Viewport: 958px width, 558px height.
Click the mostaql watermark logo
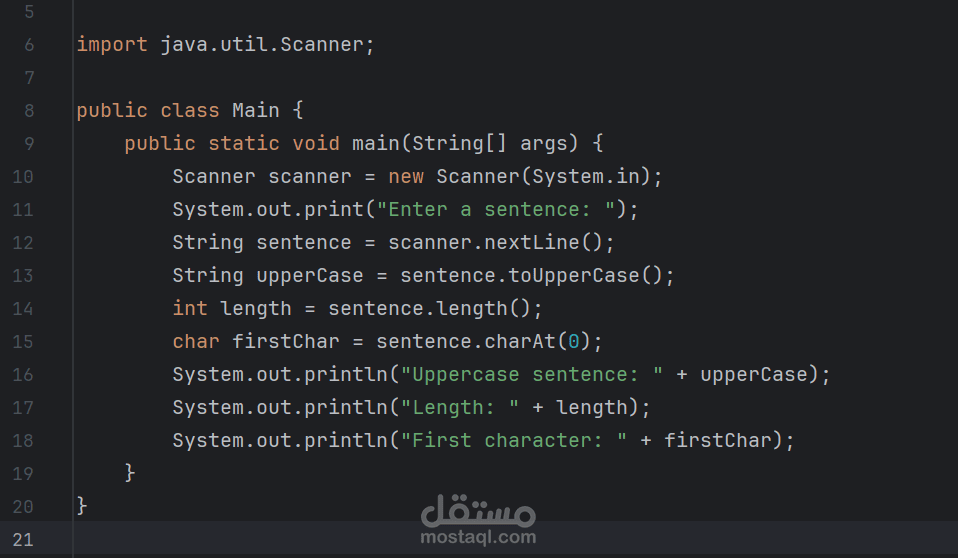(x=478, y=510)
